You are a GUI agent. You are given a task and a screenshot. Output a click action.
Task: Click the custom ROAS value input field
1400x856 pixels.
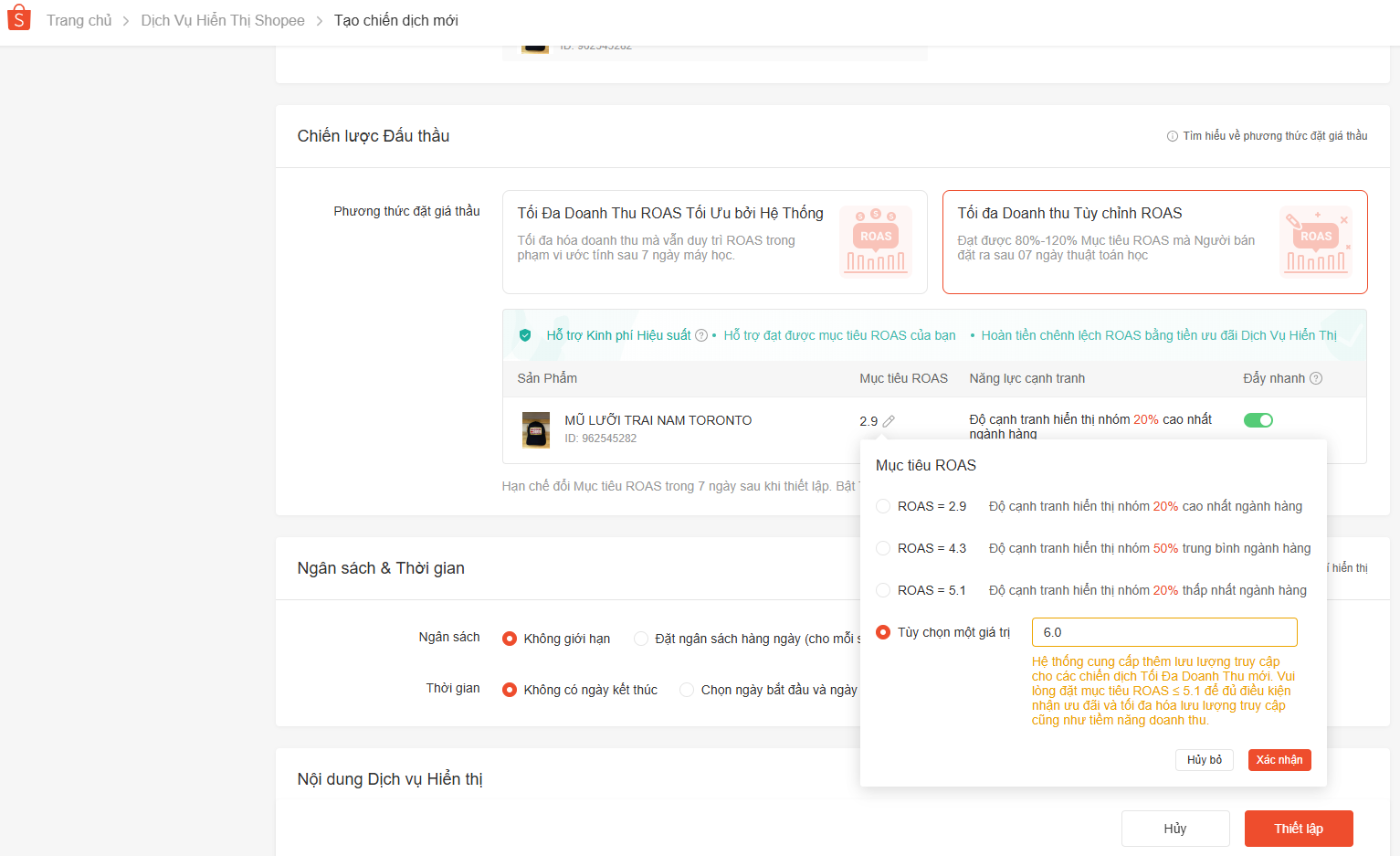point(1163,632)
